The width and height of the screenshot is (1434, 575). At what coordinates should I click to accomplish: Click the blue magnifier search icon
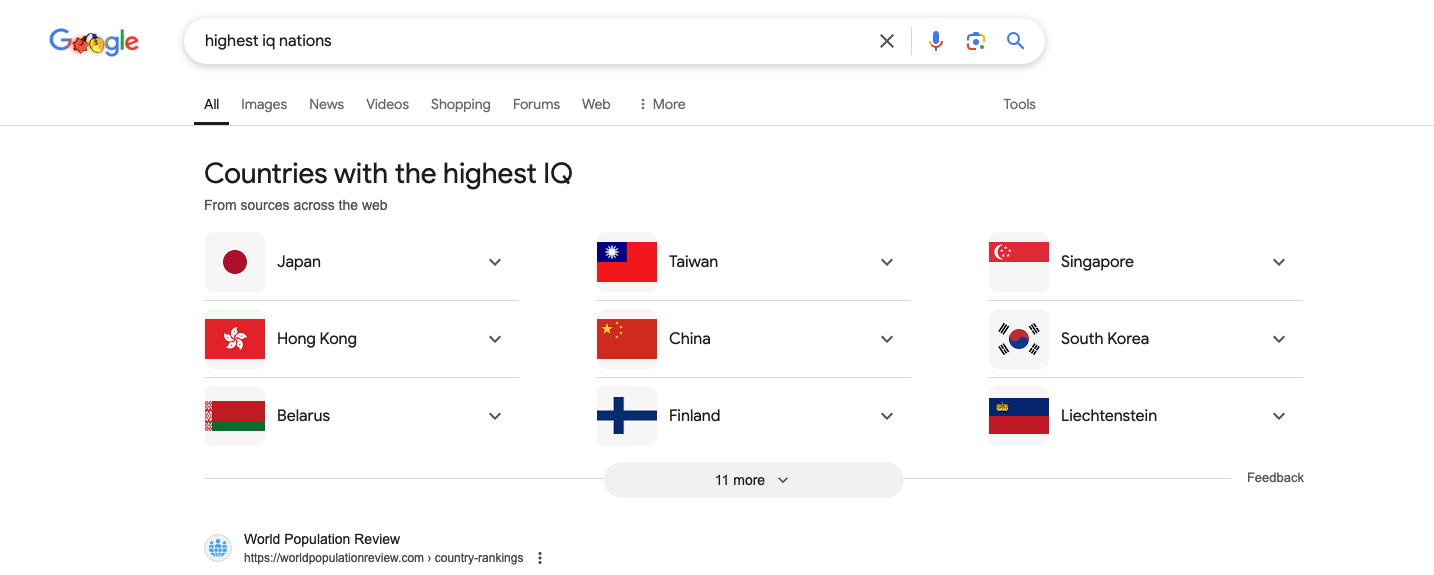click(1016, 41)
